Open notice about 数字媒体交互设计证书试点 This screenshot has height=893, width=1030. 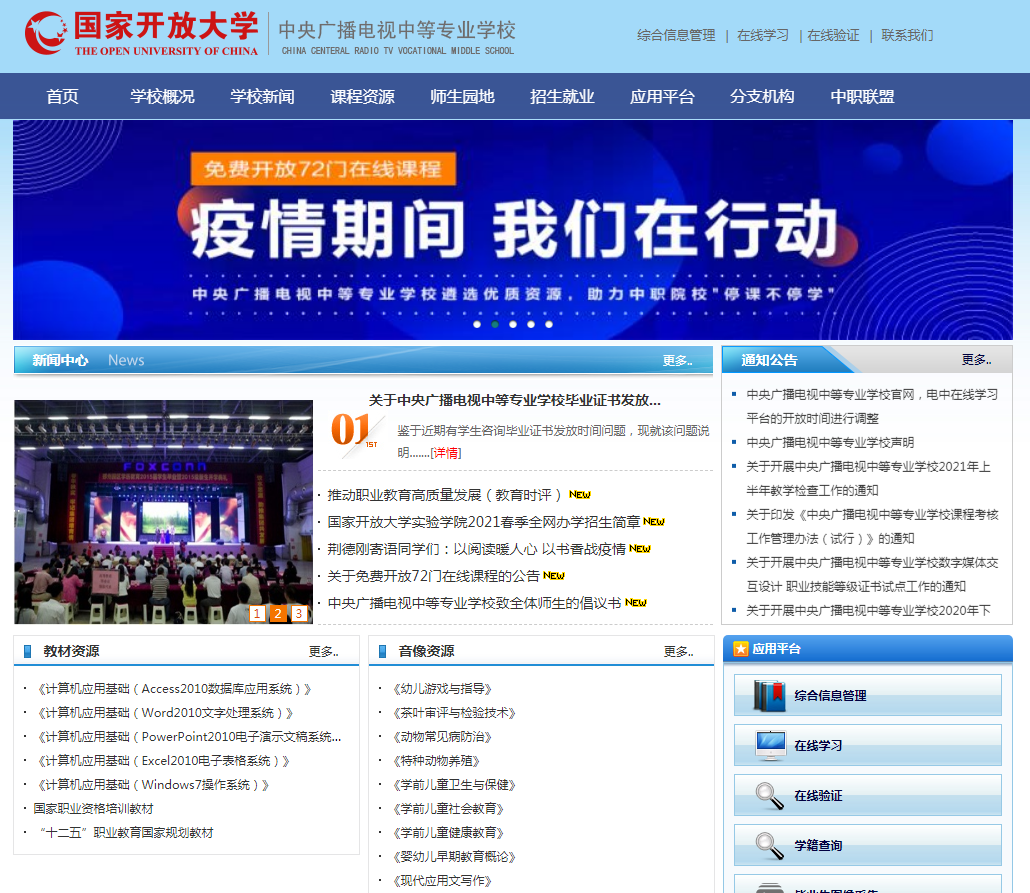click(x=872, y=574)
